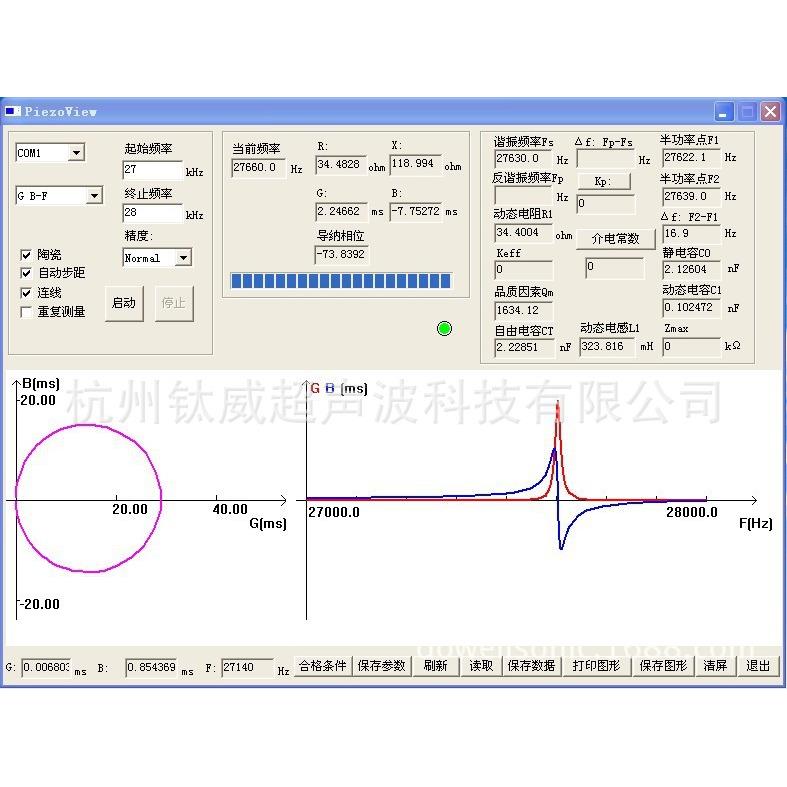Image resolution: width=787 pixels, height=787 pixels.
Task: Click the Δf: F2-F1 field showing 16.9
Action: click(692, 234)
